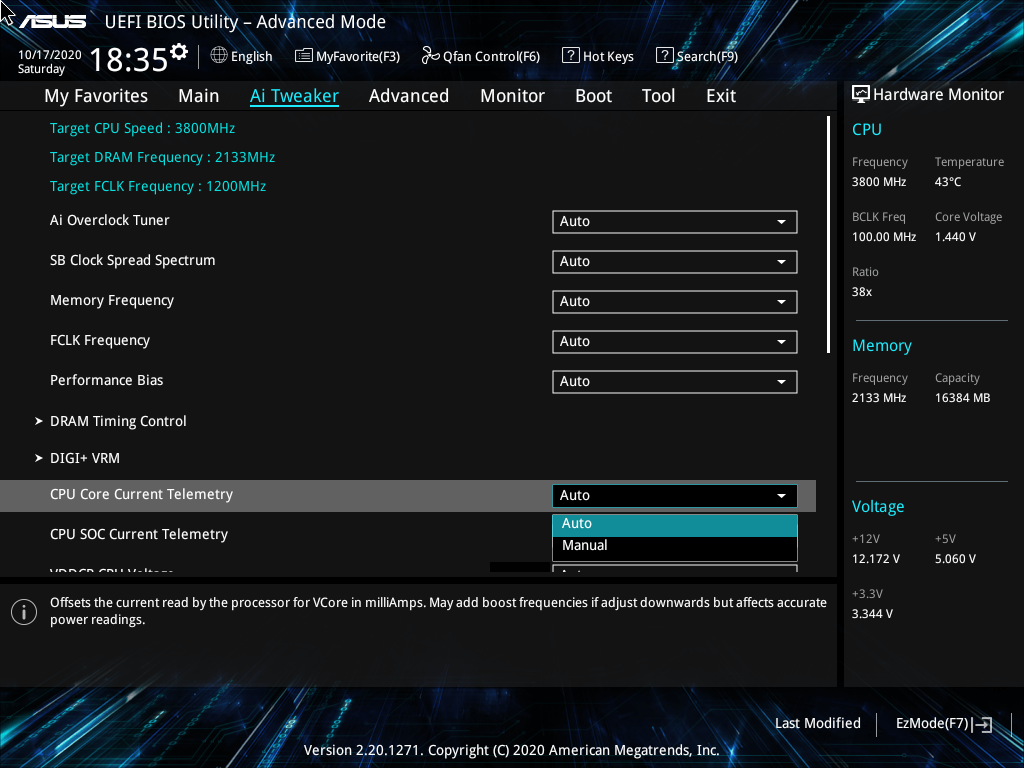This screenshot has height=768, width=1024.
Task: Collapse the CPU Core Current Telemetry dropdown
Action: point(675,496)
